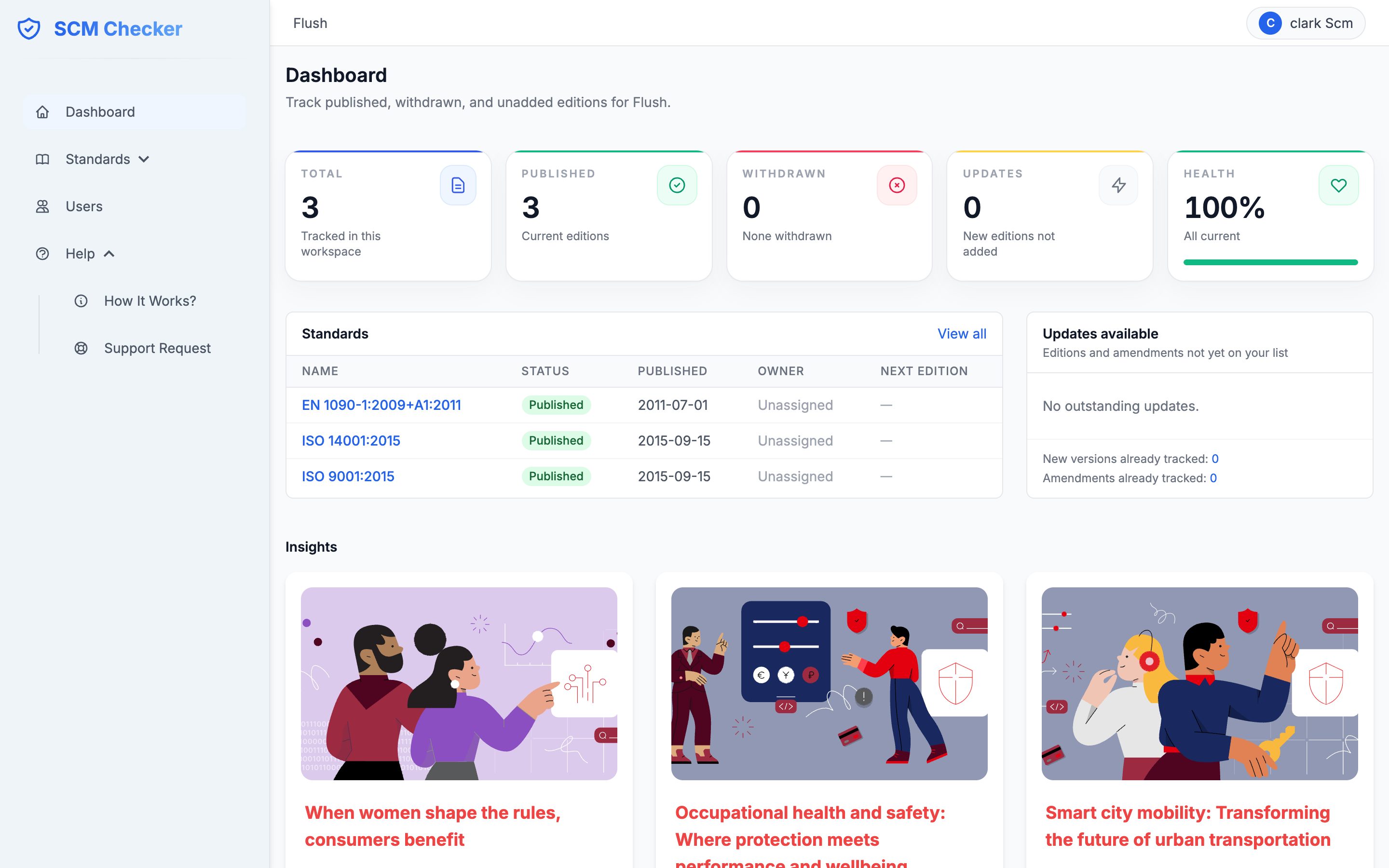Click the lightning bolt icon on Updates card
Image resolution: width=1389 pixels, height=868 pixels.
coord(1118,186)
